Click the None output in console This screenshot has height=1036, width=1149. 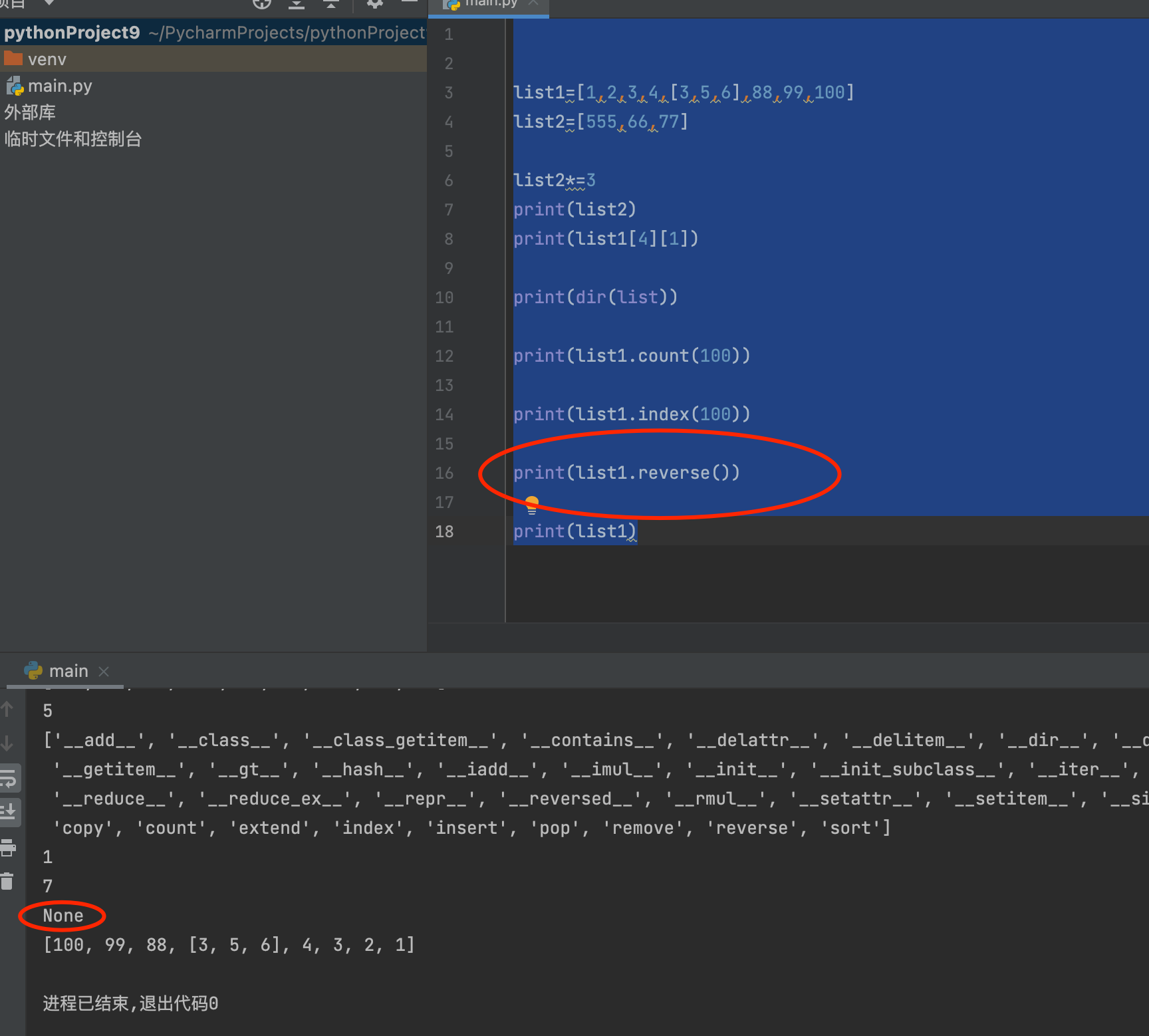63,916
